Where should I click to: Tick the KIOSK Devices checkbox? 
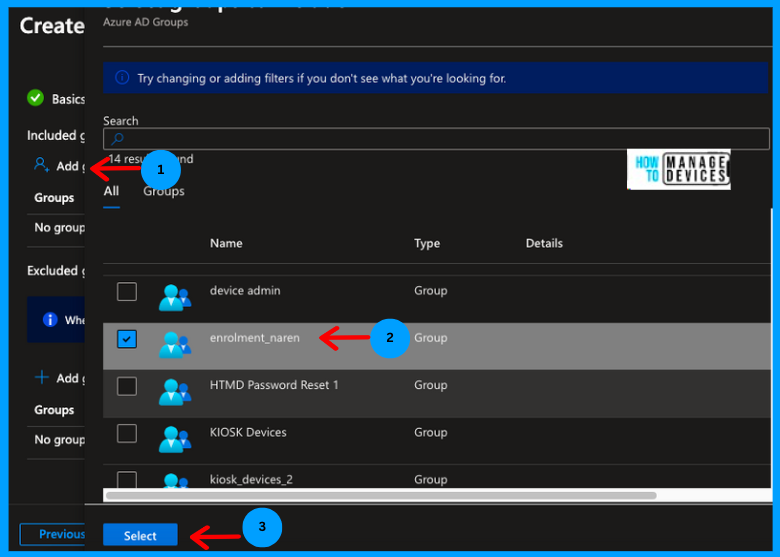click(127, 433)
